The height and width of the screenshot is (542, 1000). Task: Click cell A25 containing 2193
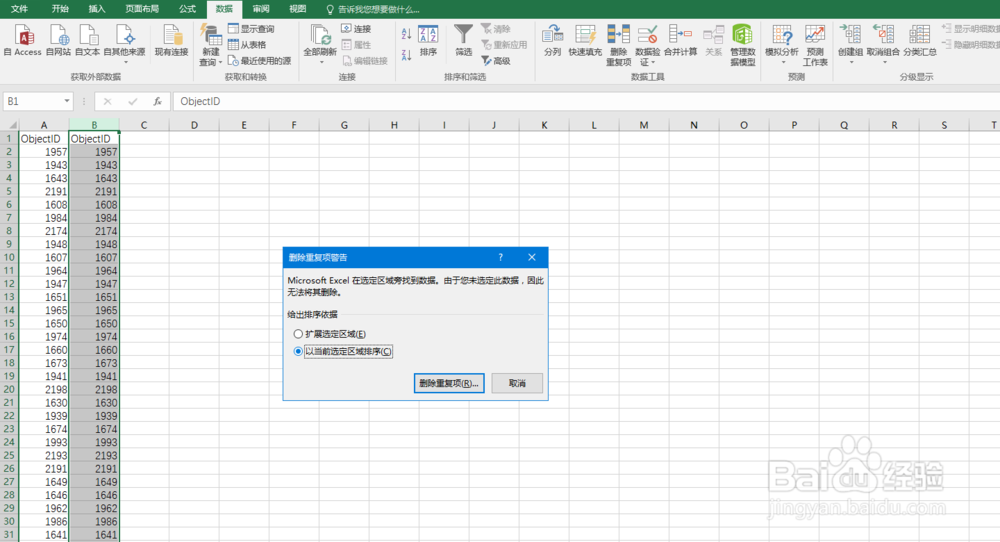pos(44,455)
